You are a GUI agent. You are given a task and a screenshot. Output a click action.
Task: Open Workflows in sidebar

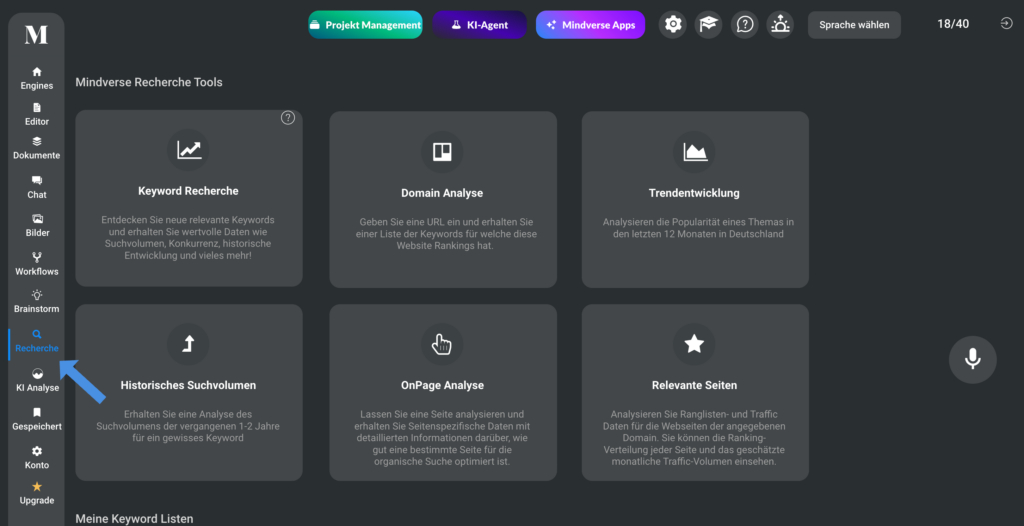tap(37, 264)
